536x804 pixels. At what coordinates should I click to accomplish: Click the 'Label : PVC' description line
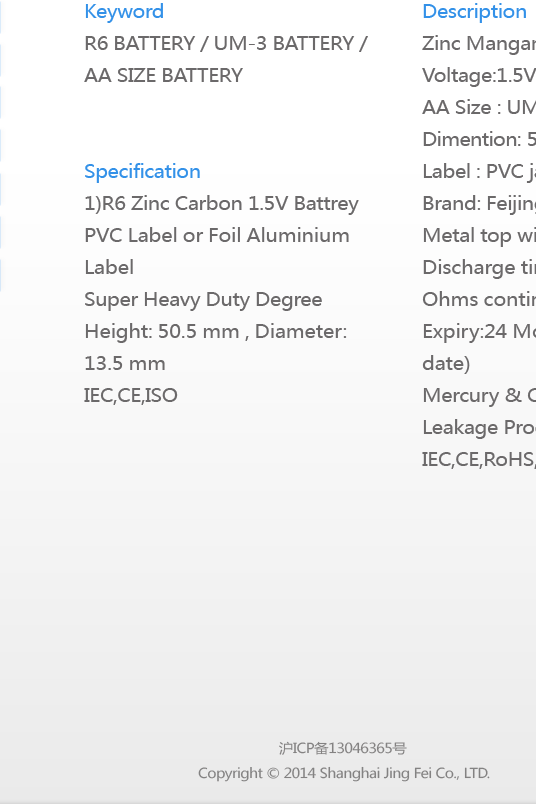[479, 172]
